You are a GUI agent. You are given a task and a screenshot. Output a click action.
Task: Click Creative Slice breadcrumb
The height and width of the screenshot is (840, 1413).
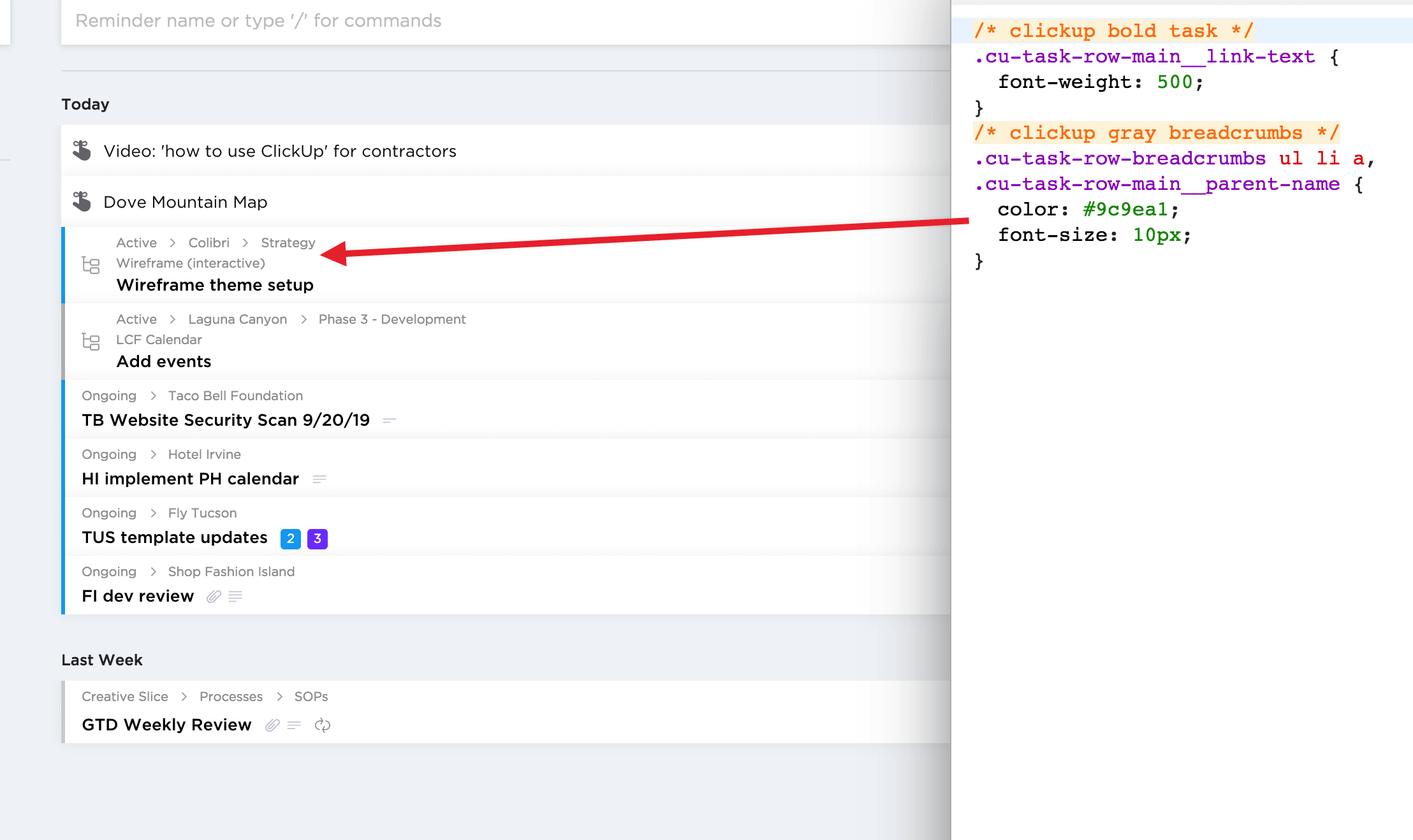tap(125, 697)
